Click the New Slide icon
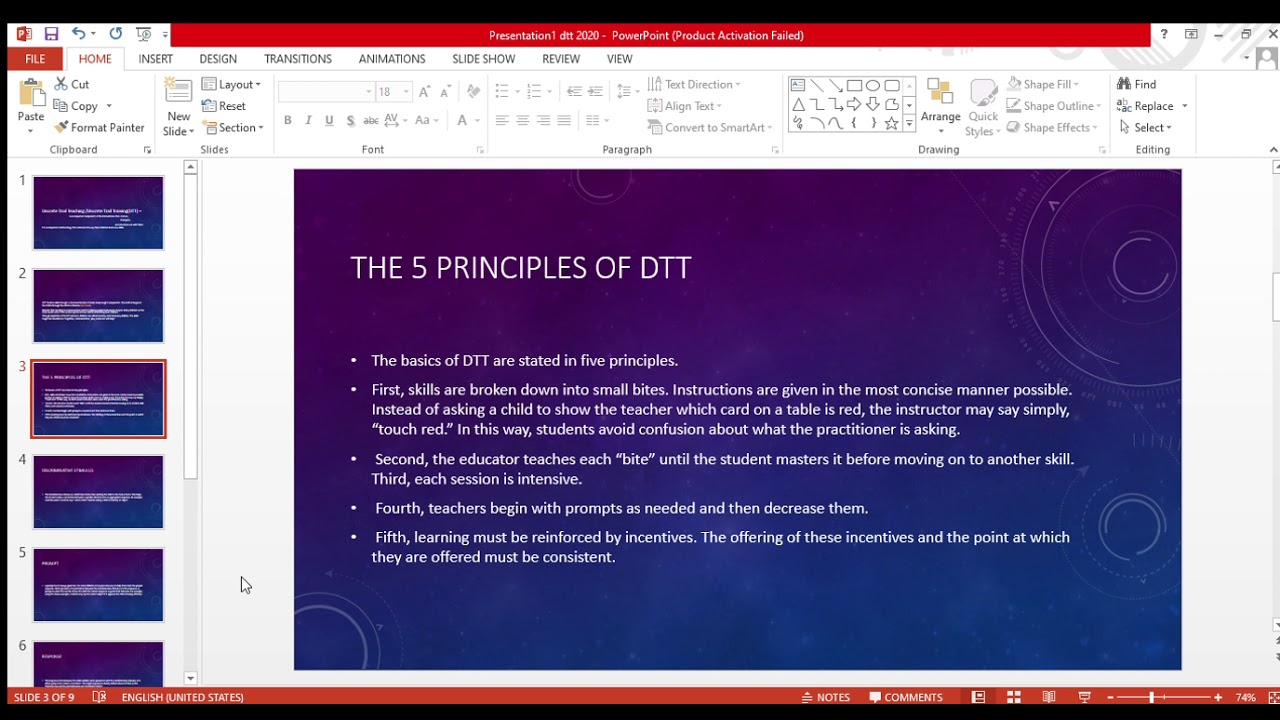 tap(178, 91)
